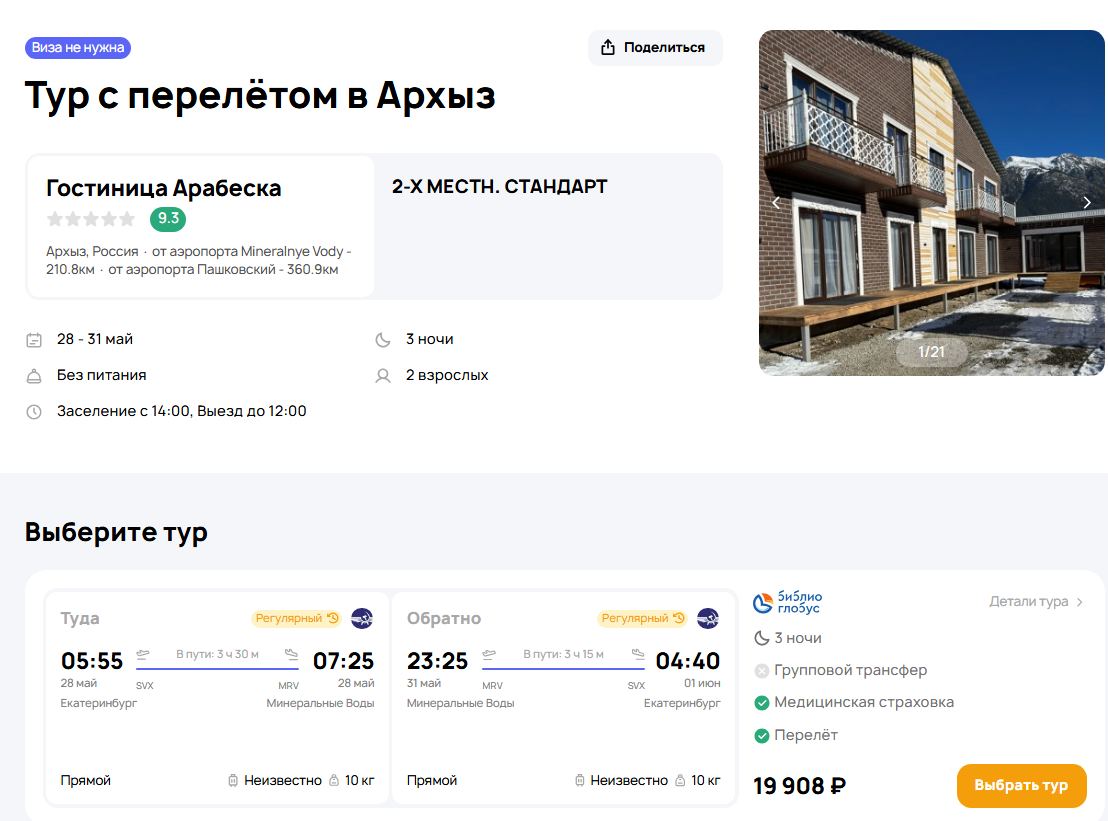Click the airline logo in the Туда card
The image size is (1108, 821).
(x=362, y=618)
